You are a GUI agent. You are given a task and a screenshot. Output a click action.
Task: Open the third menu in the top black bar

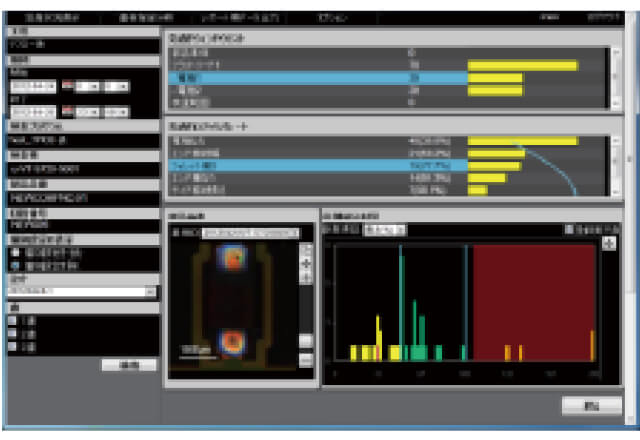point(240,18)
